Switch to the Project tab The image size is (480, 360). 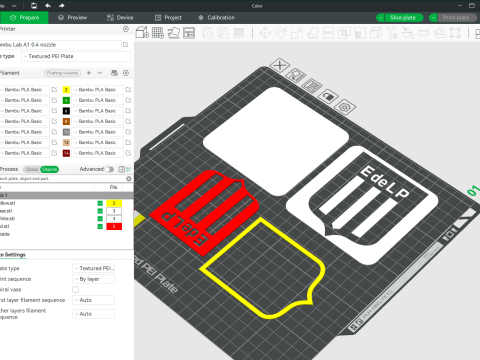point(168,18)
